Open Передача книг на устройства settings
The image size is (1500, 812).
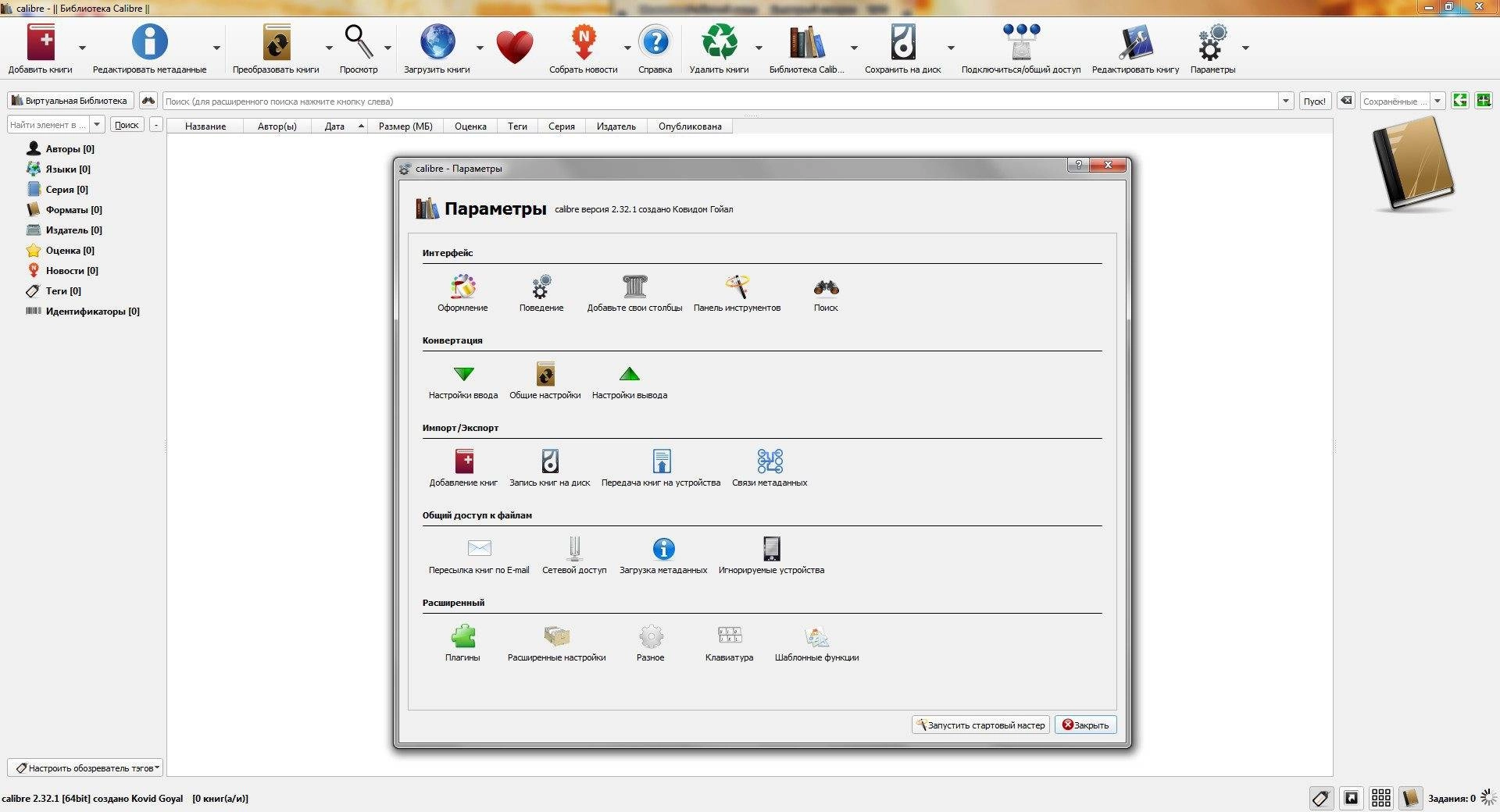(661, 468)
